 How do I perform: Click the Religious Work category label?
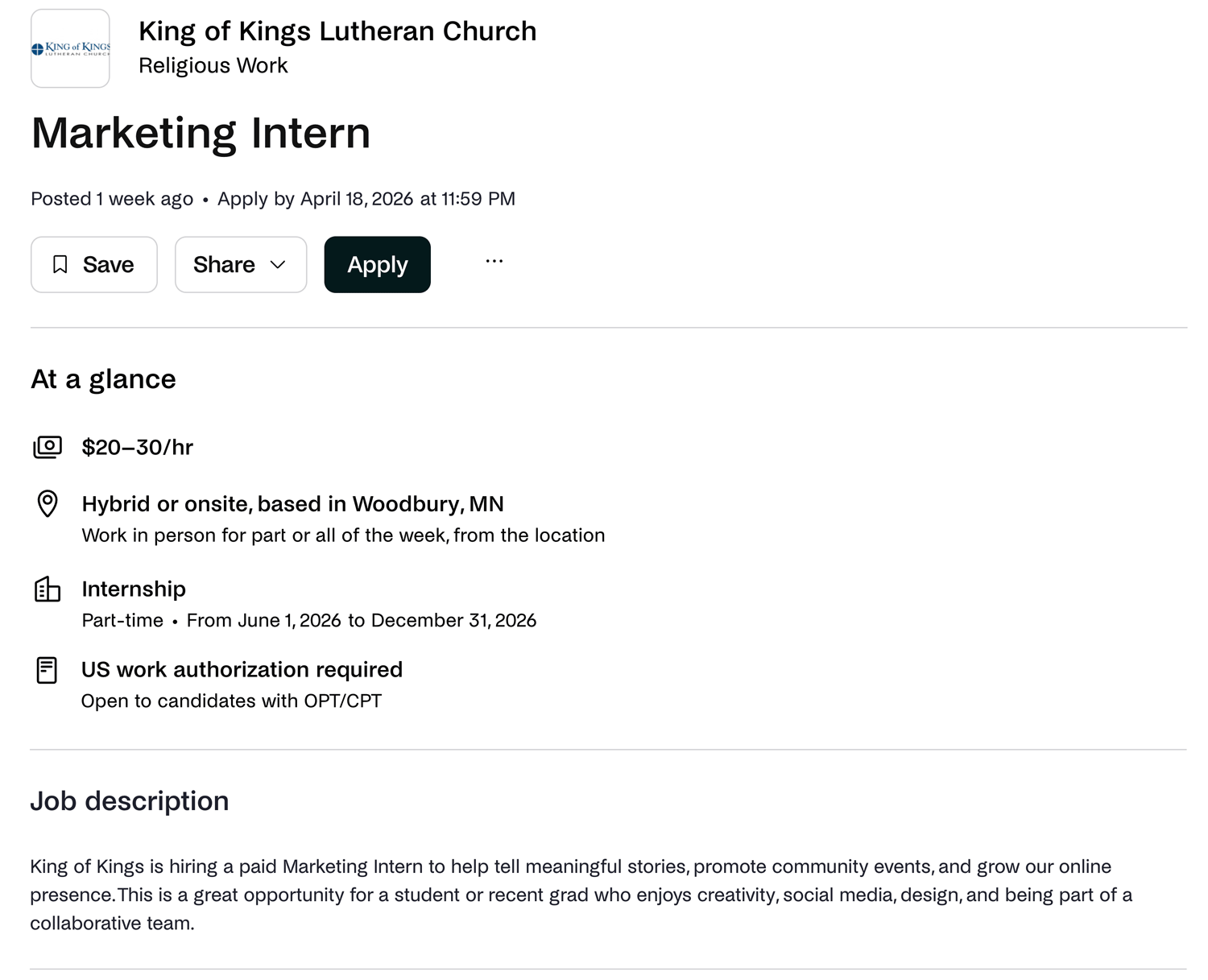pyautogui.click(x=213, y=64)
